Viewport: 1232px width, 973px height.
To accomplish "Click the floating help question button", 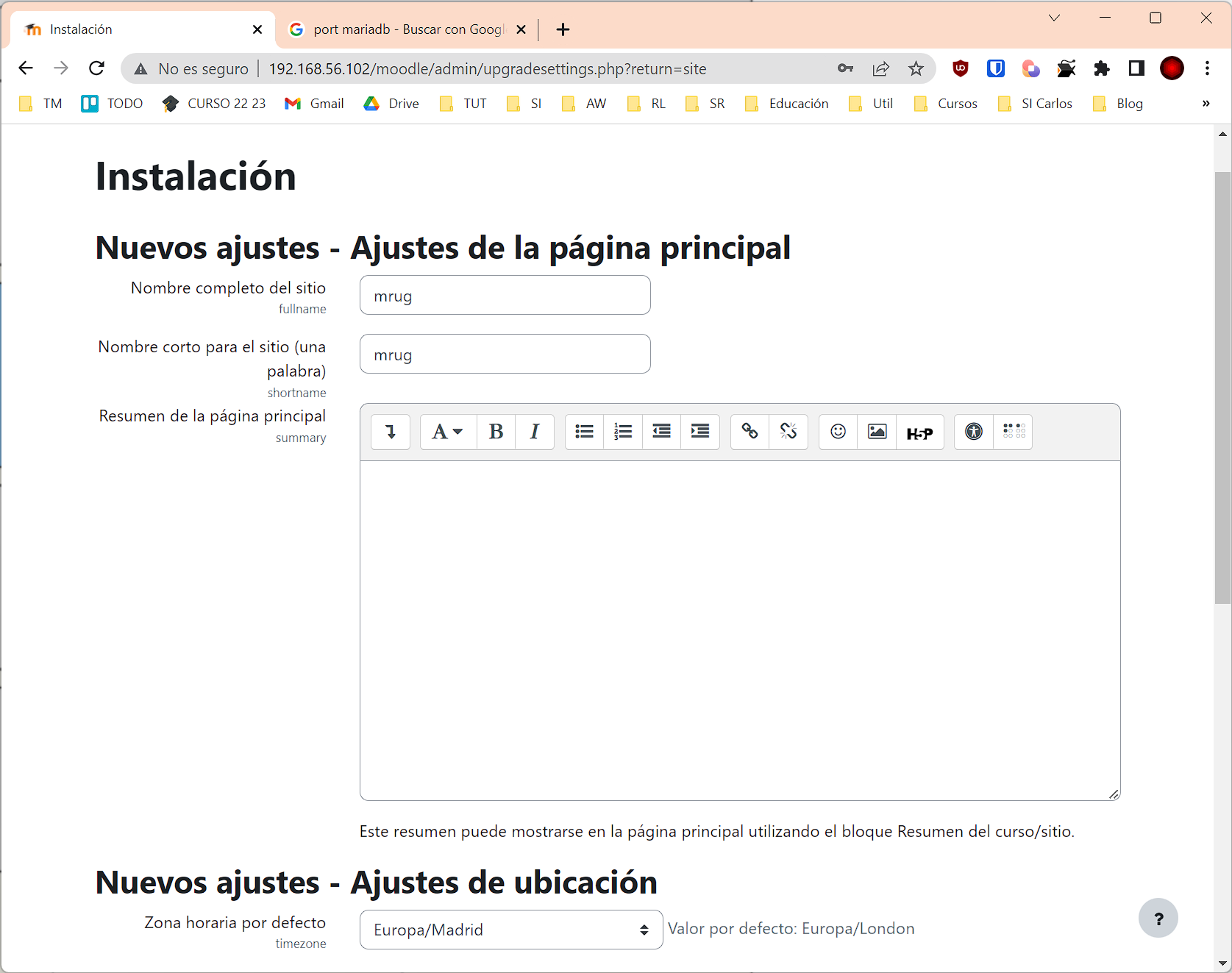I will coord(1158,918).
